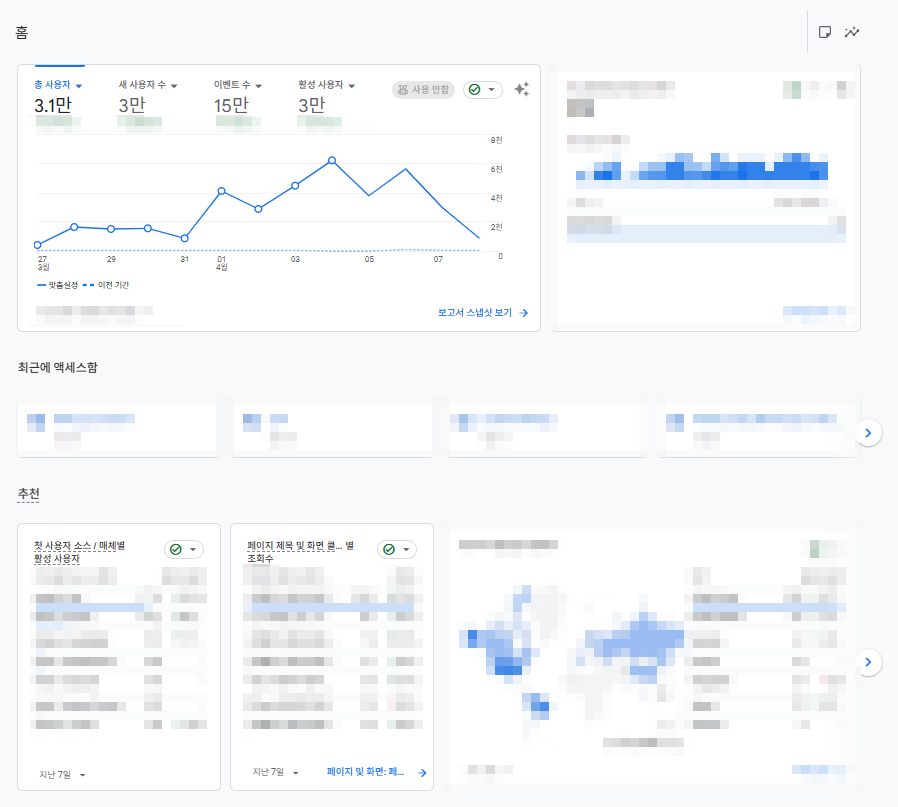898x807 pixels.
Task: Expand '지난 7일' on the page title card
Action: coord(275,772)
